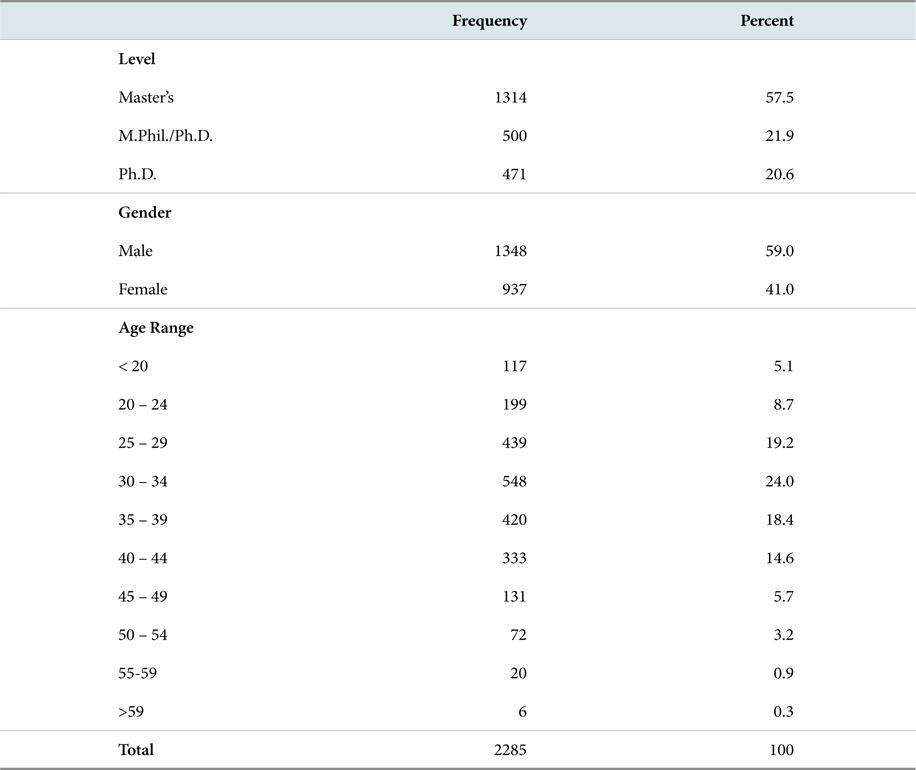Image resolution: width=916 pixels, height=770 pixels.
Task: Click the Percent column header
Action: (766, 20)
